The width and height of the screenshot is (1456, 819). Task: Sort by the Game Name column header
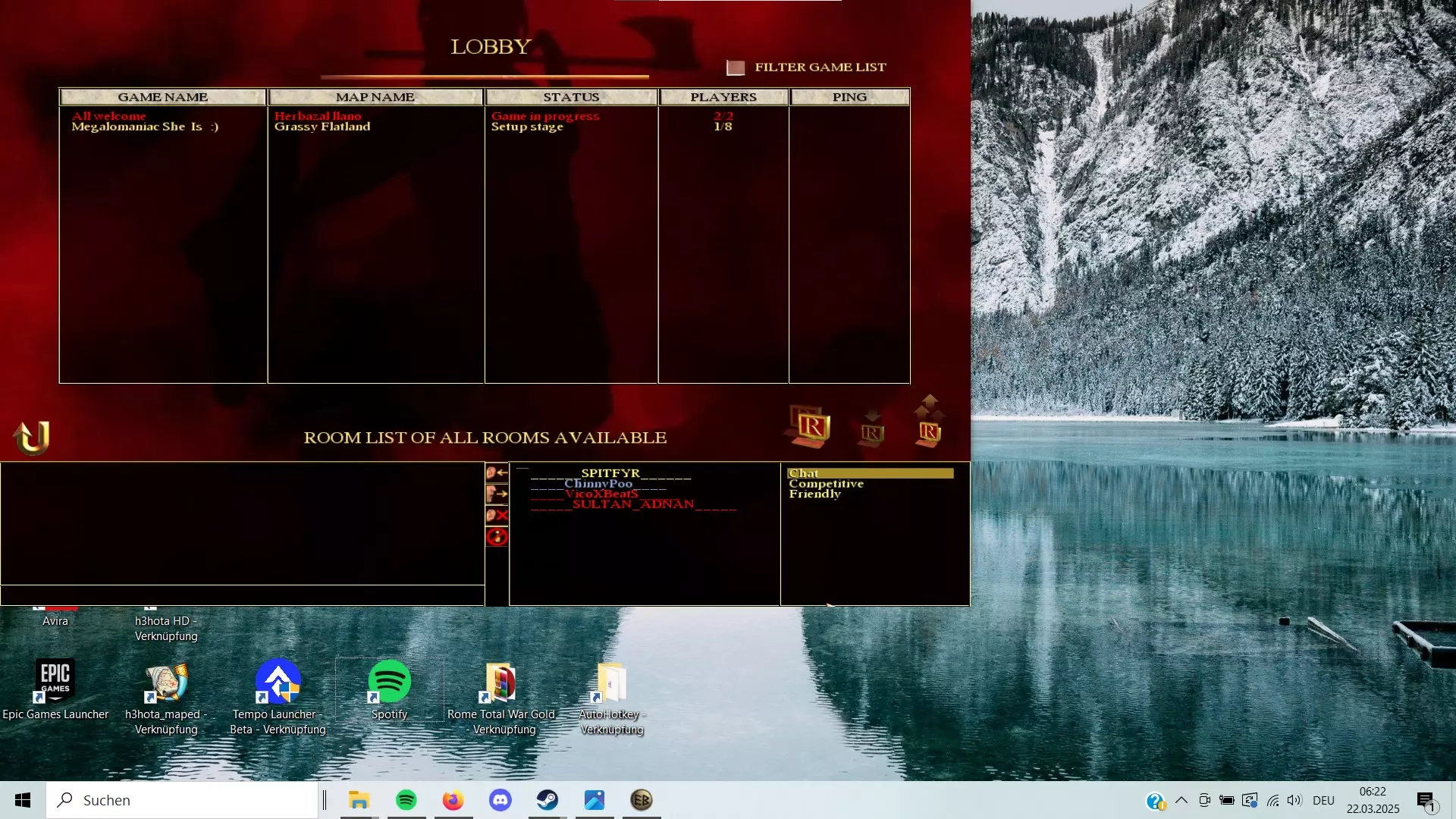point(162,97)
